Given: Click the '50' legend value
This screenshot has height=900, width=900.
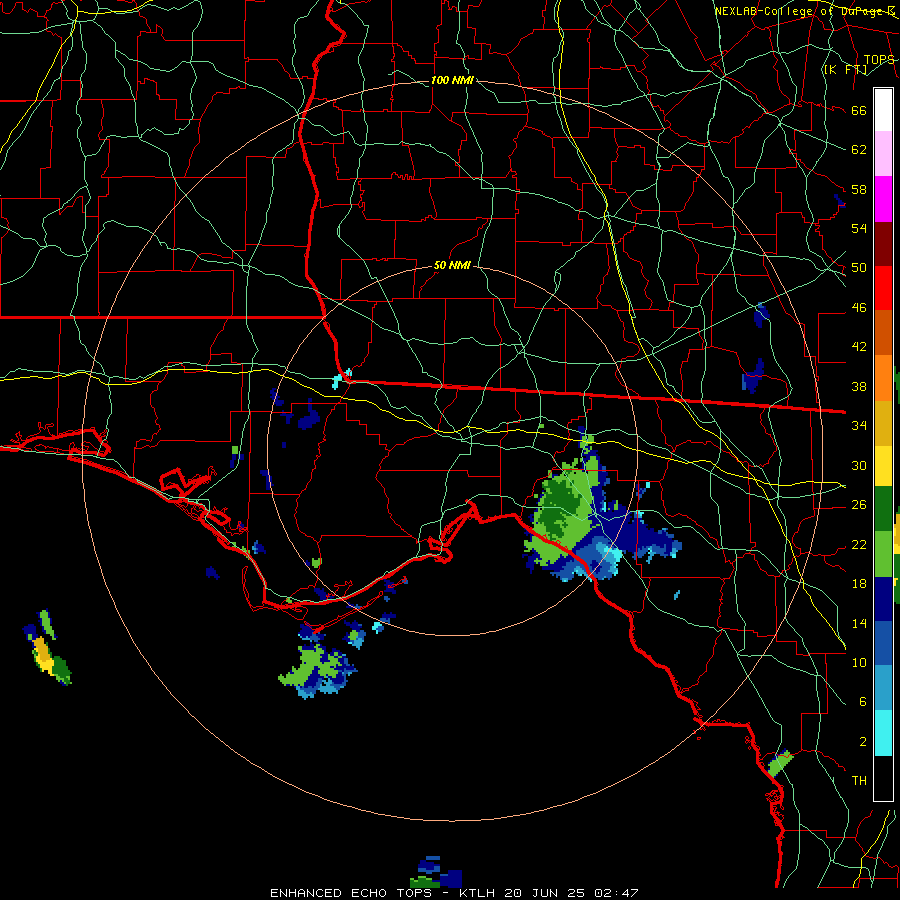Looking at the screenshot, I should (x=859, y=267).
